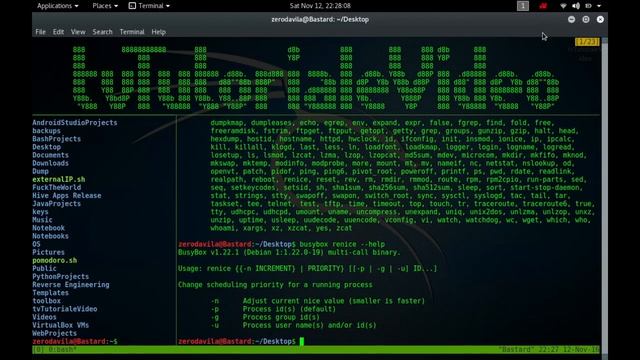Click tmux status bar Bastard hostname time
Viewport: 640px width, 360px height.
coord(549,350)
